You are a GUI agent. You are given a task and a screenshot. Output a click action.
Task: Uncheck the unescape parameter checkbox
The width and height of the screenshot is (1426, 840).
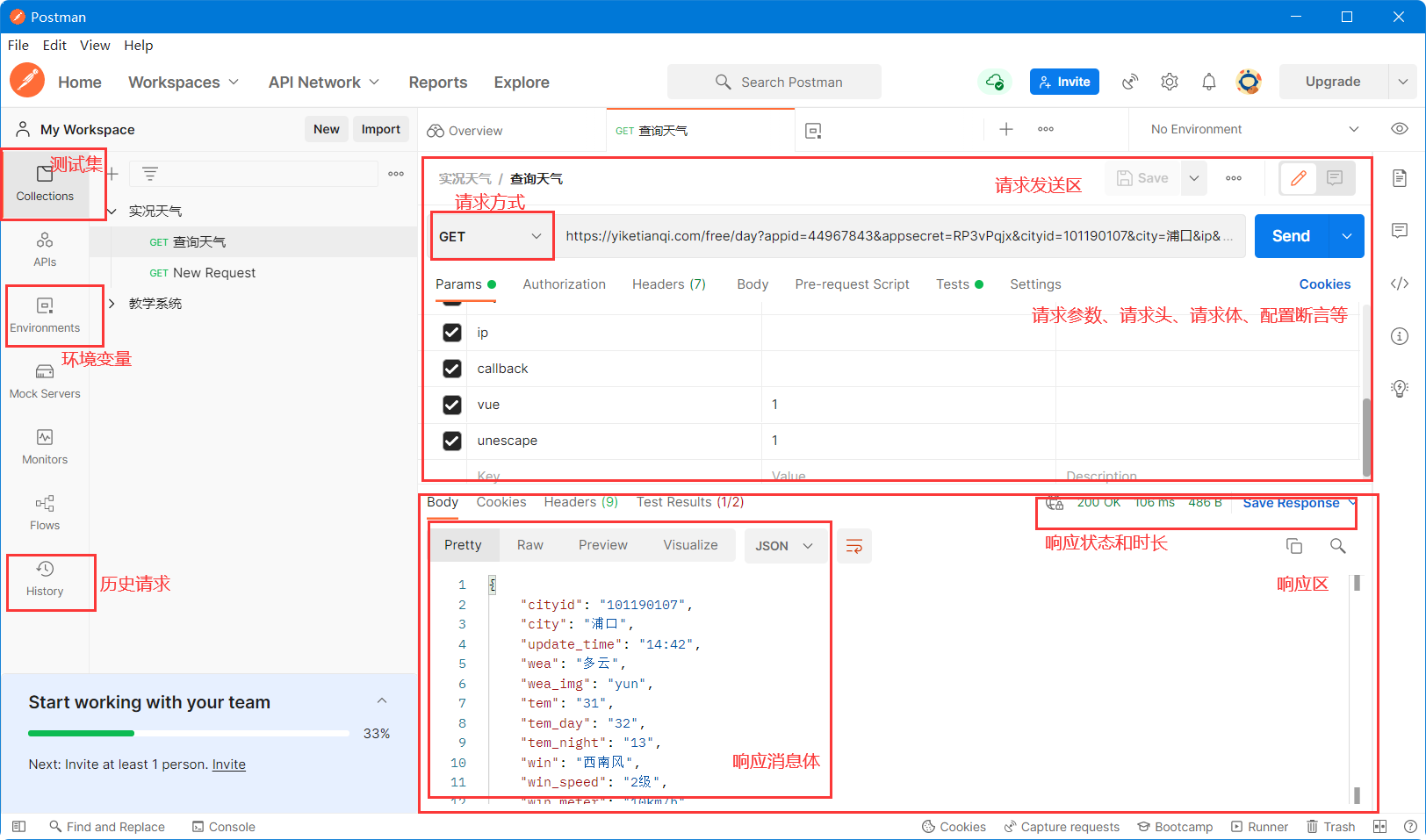pyautogui.click(x=452, y=441)
